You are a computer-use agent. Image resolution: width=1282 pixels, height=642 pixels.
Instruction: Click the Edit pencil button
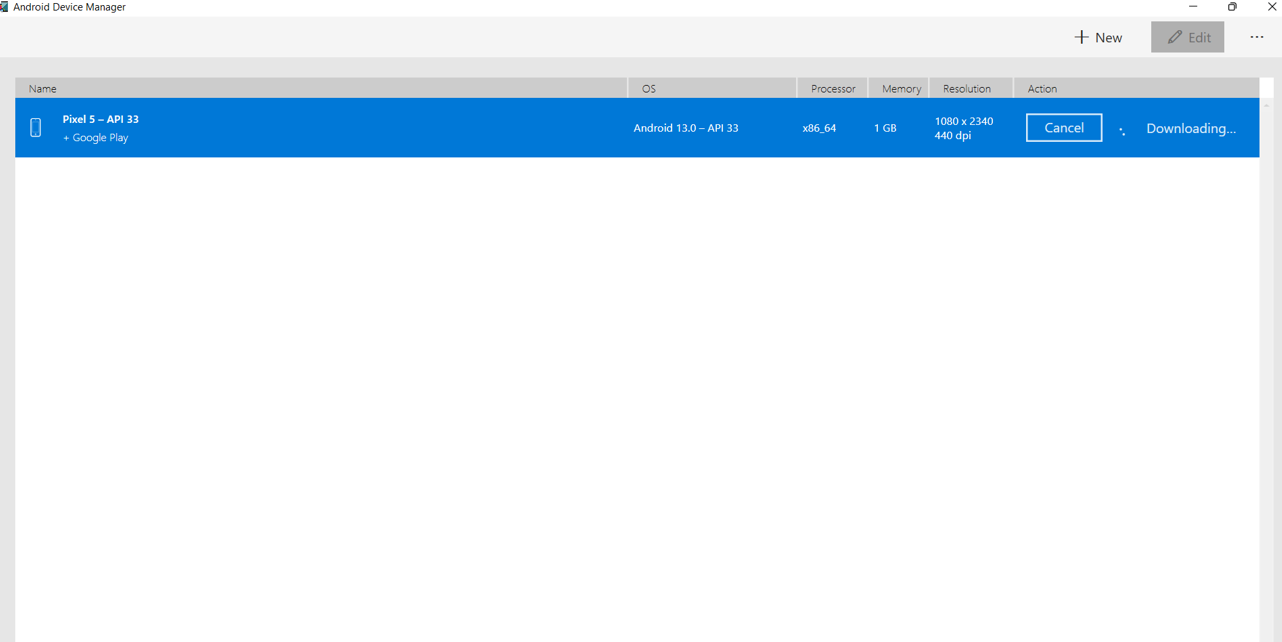1187,37
